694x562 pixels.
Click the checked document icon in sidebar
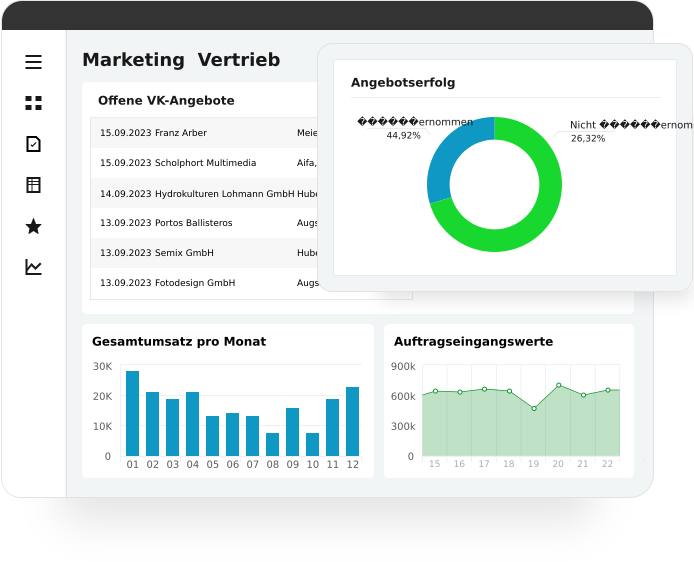(34, 144)
